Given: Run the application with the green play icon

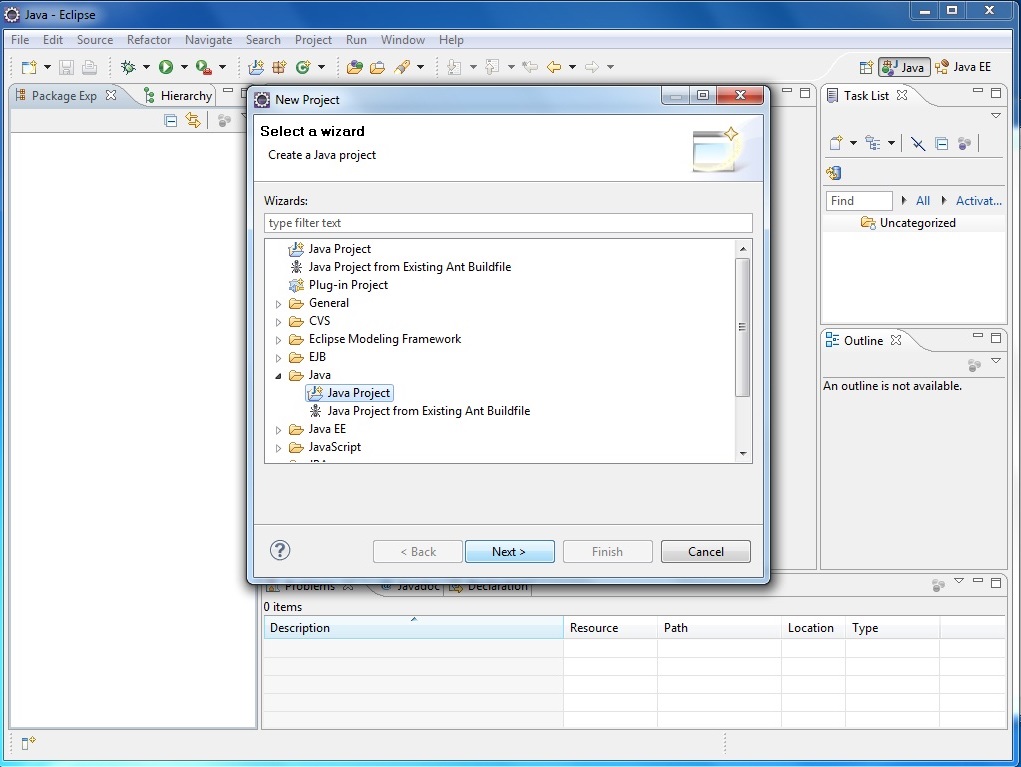Looking at the screenshot, I should [167, 67].
